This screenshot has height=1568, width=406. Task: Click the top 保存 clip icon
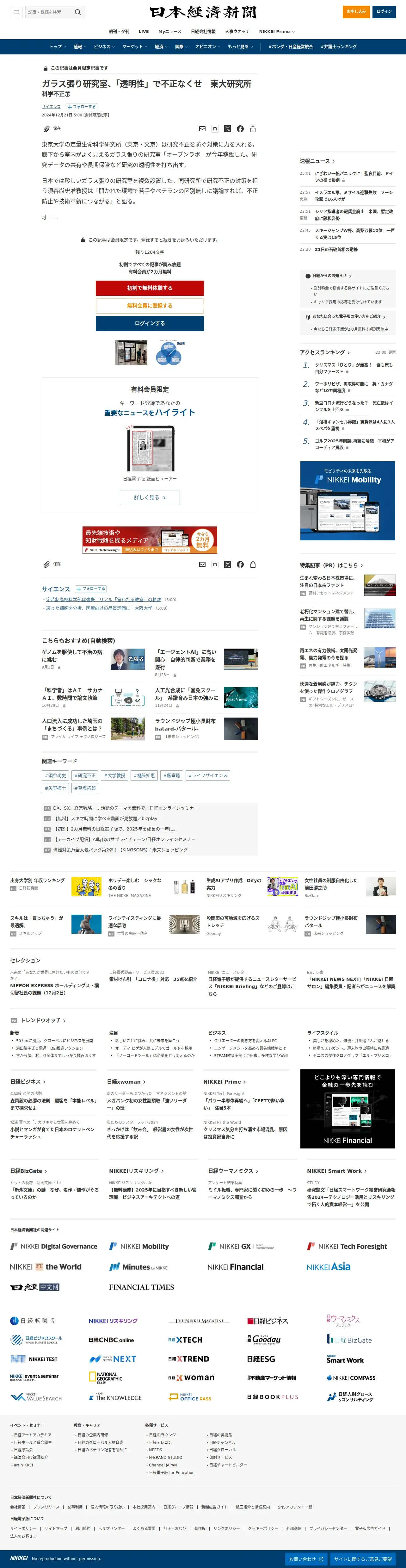(46, 129)
